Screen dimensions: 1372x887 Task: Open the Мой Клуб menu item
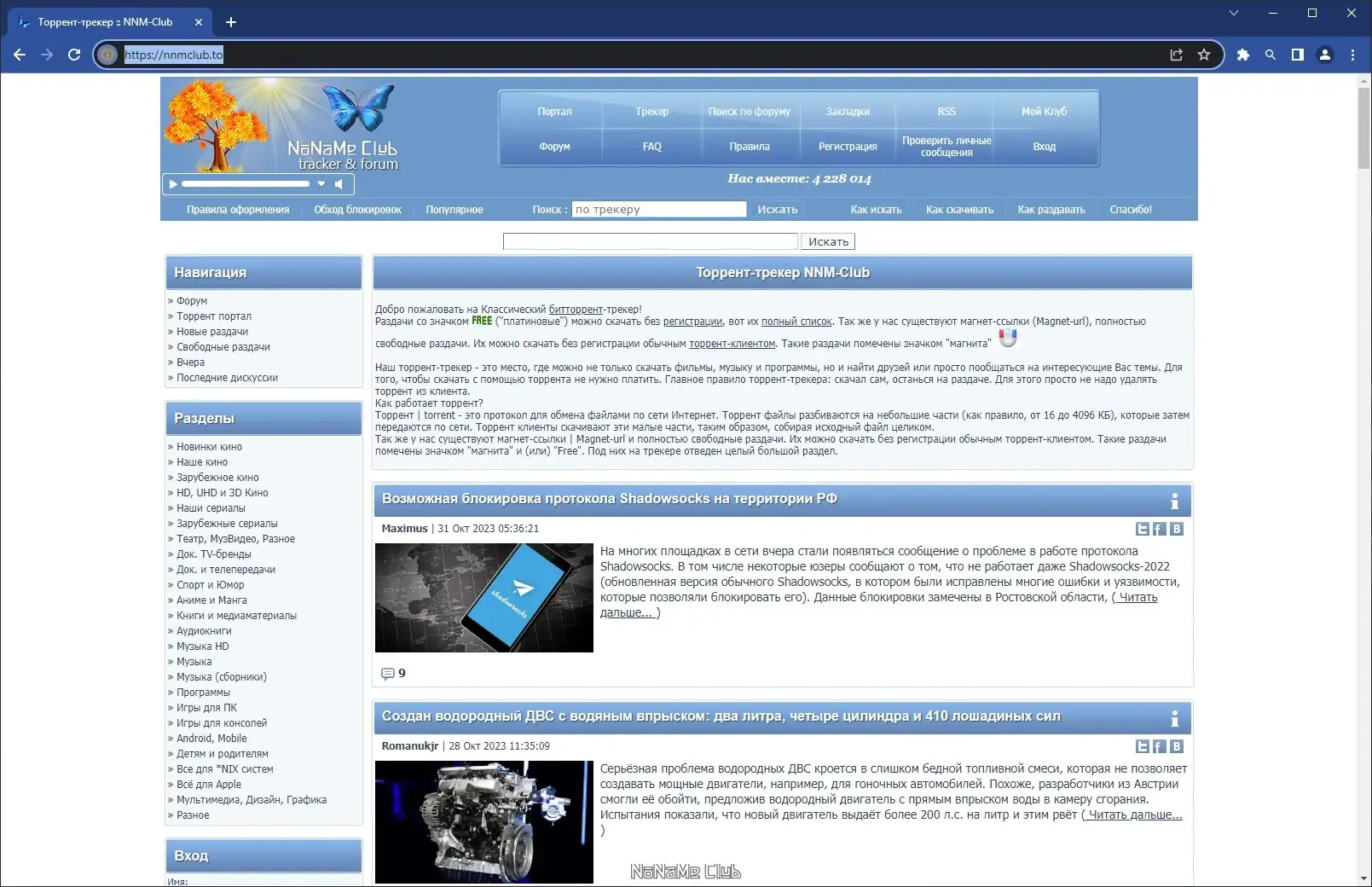coord(1045,112)
